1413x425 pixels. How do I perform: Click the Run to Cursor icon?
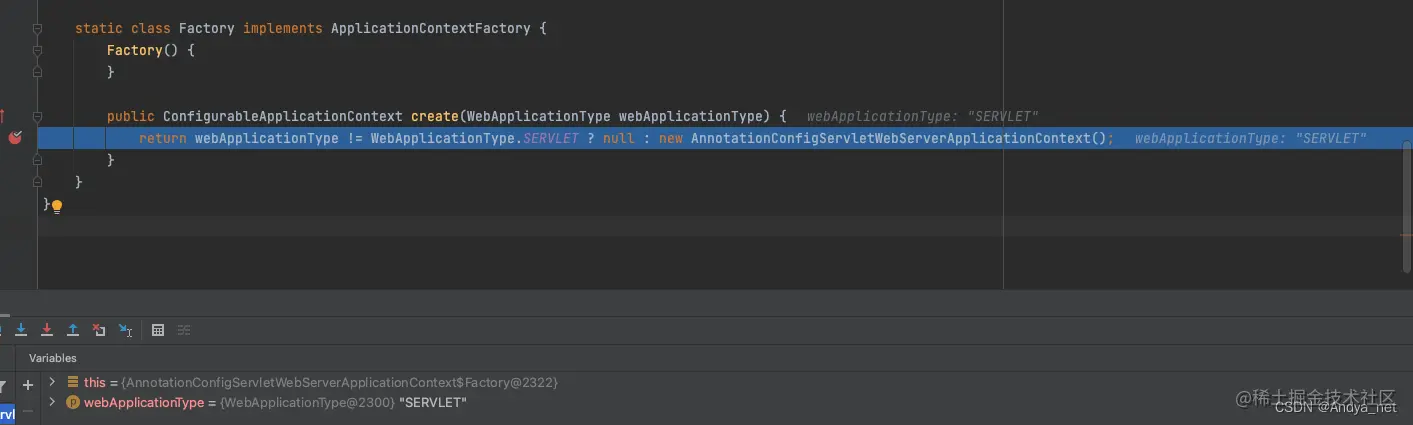click(125, 330)
